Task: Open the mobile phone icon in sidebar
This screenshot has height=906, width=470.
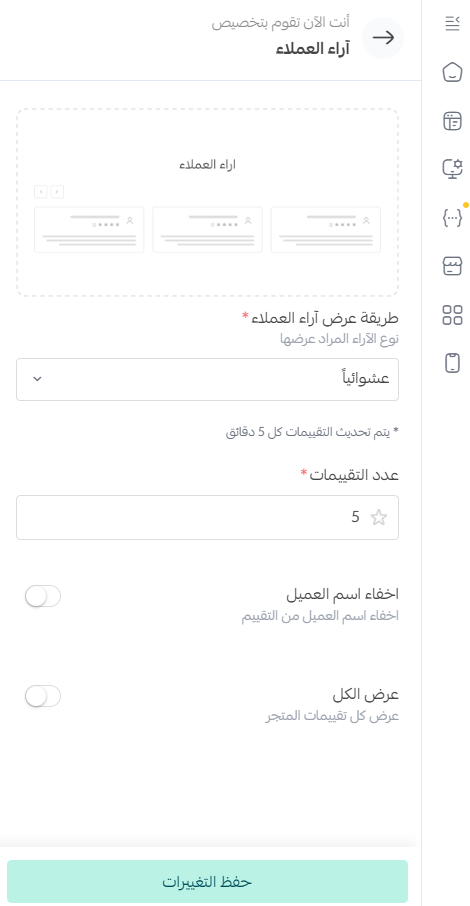Action: 452,363
